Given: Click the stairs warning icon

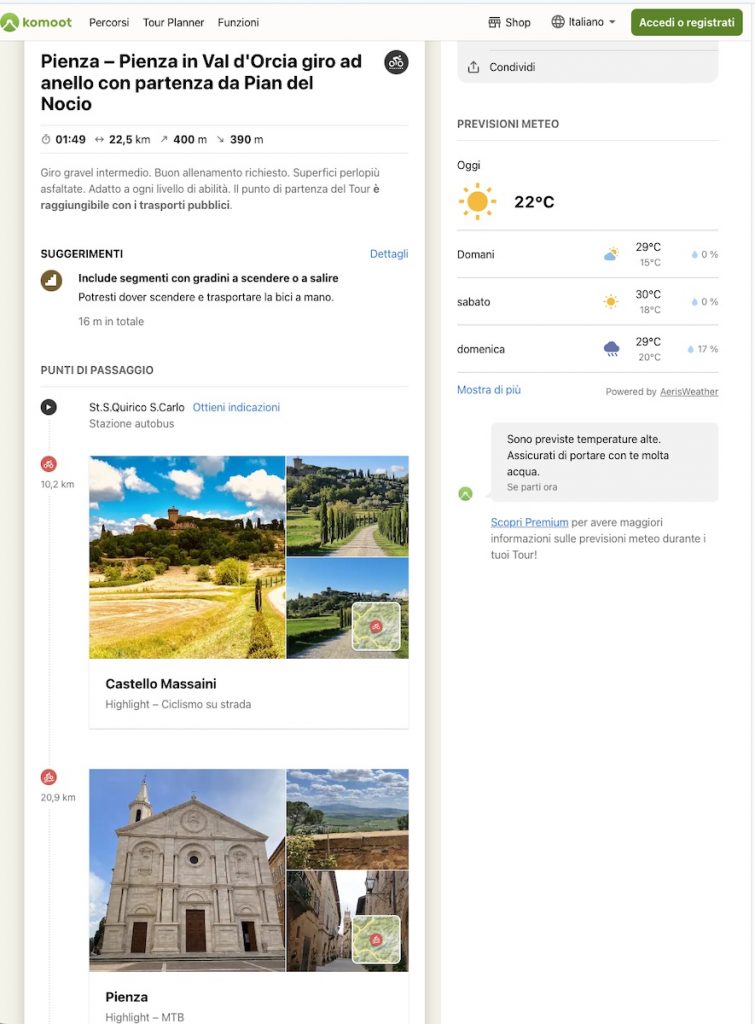Looking at the screenshot, I should click(52, 281).
